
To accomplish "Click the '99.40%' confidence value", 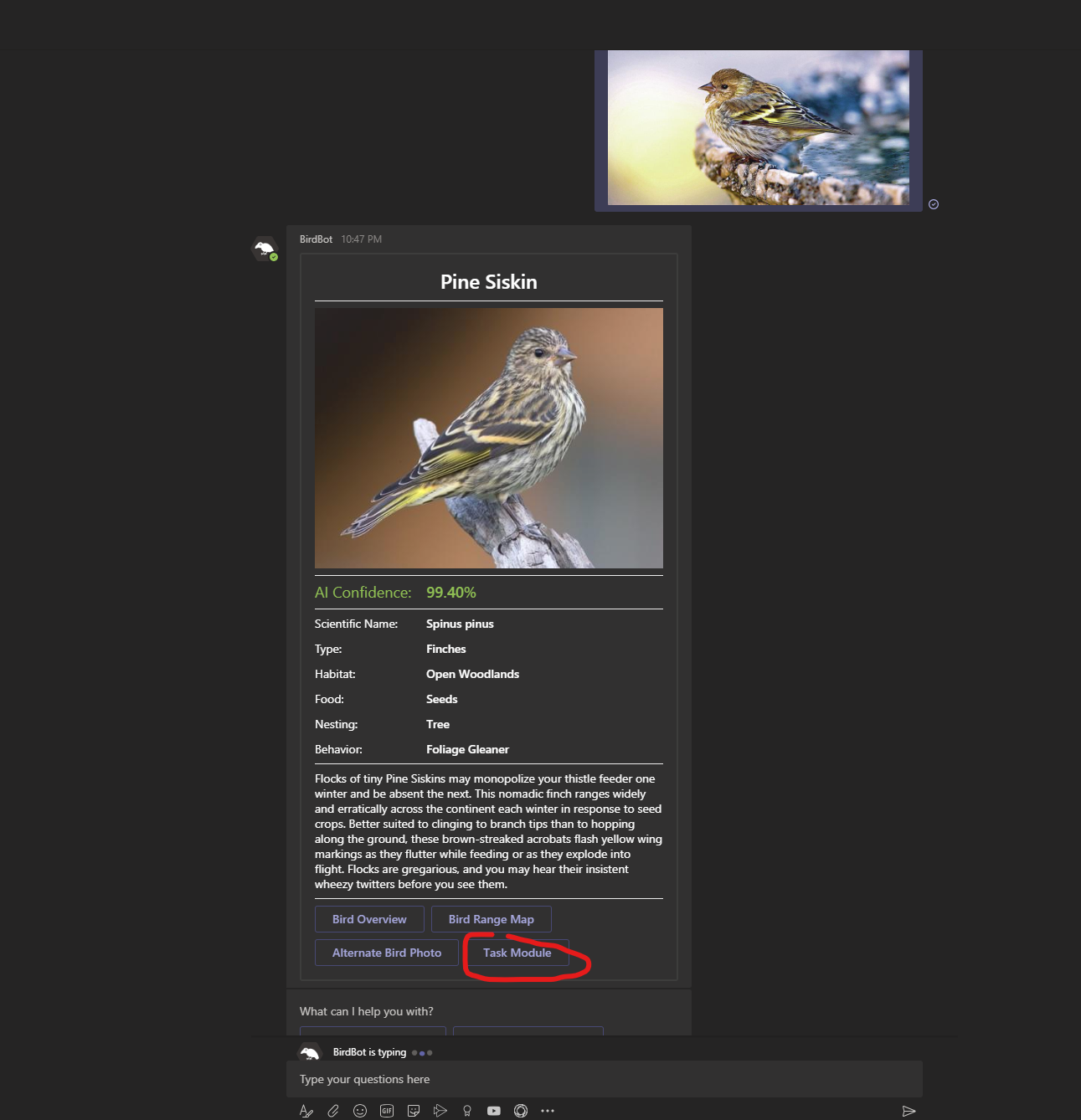I will (x=451, y=593).
